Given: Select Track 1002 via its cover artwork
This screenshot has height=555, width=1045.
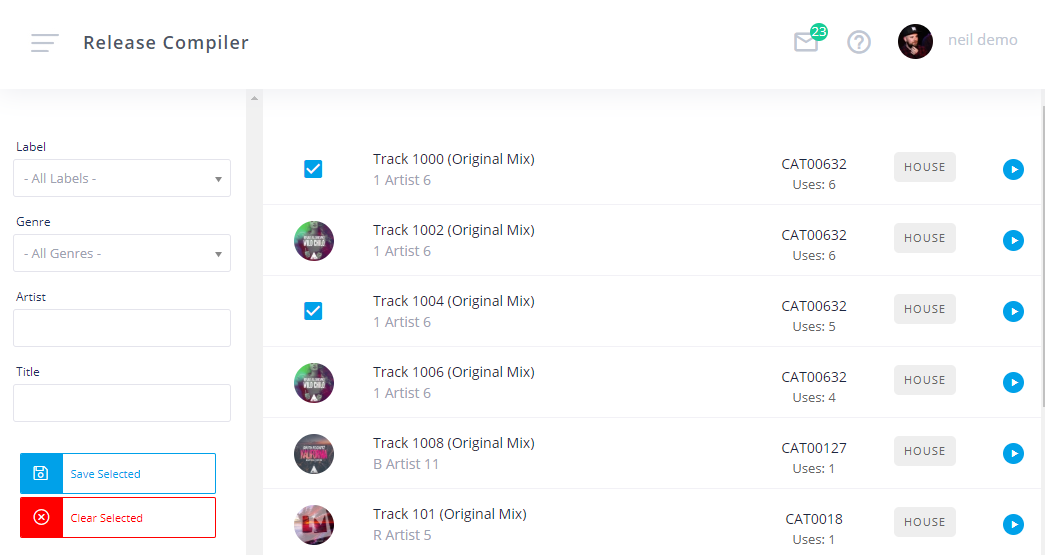Looking at the screenshot, I should 314,241.
